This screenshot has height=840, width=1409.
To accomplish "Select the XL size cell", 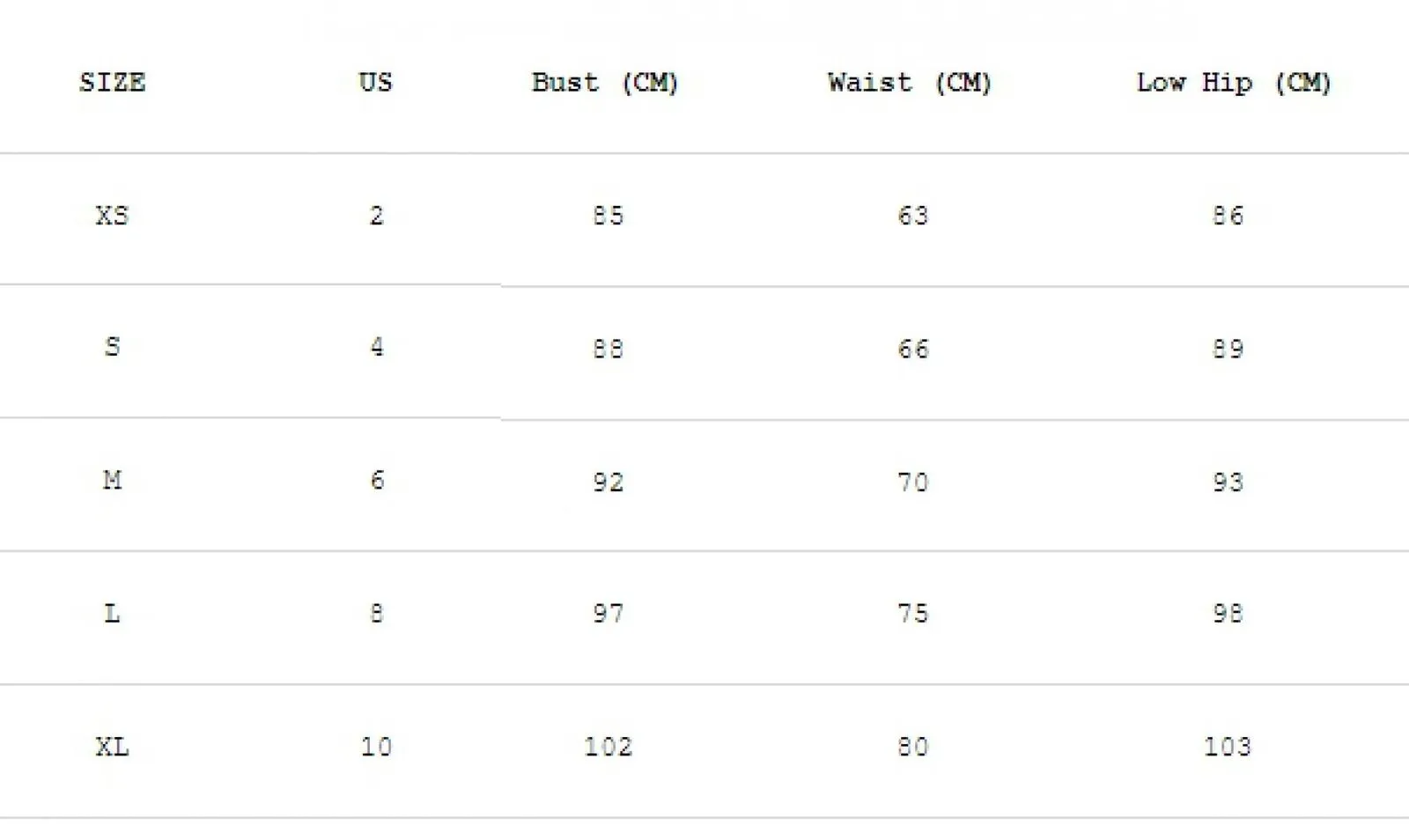I will [x=113, y=747].
